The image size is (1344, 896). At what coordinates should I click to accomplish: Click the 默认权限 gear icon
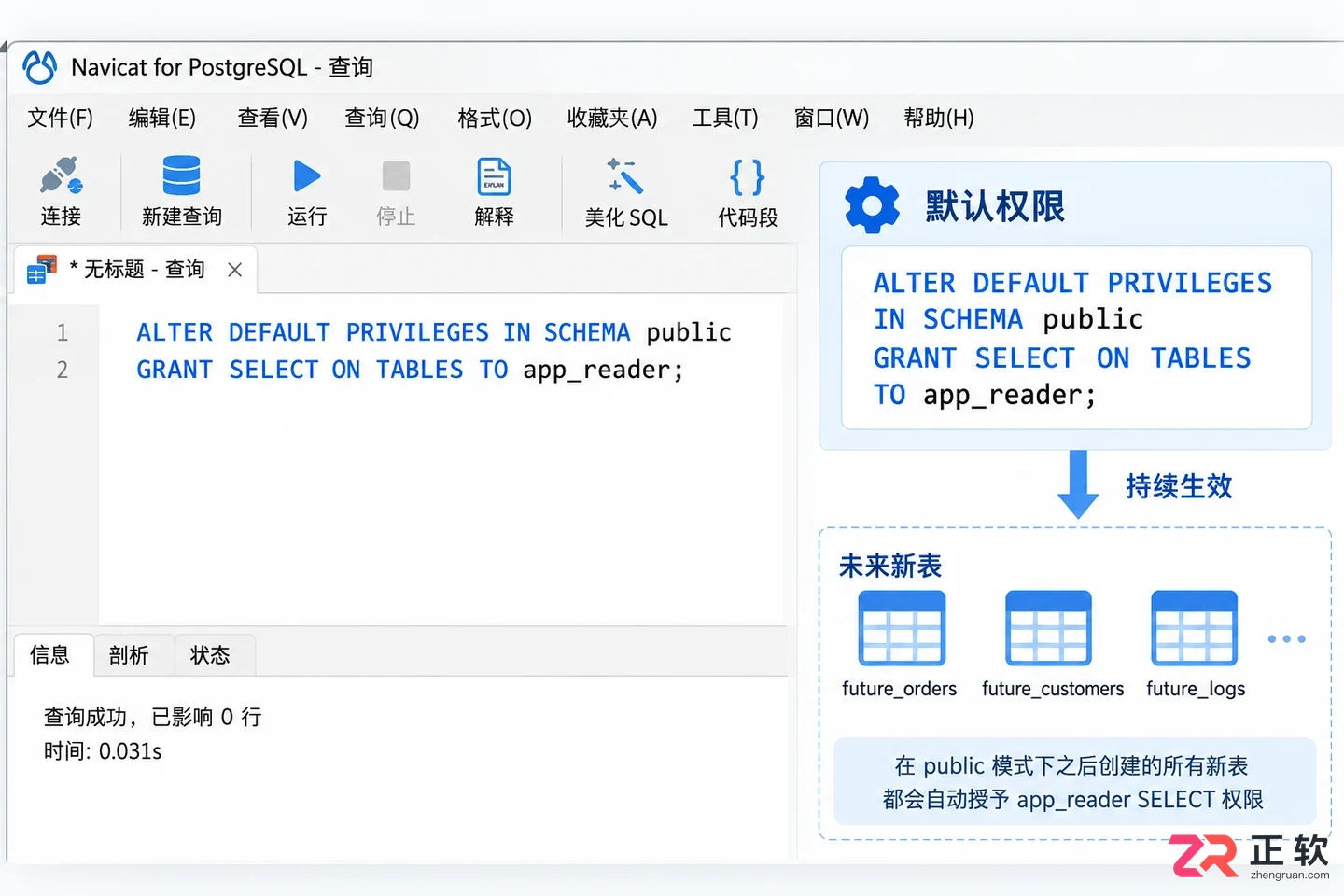click(872, 205)
